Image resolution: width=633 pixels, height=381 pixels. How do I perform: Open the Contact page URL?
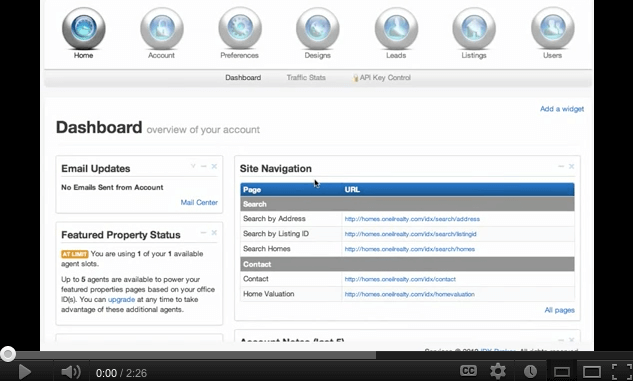tap(400, 279)
